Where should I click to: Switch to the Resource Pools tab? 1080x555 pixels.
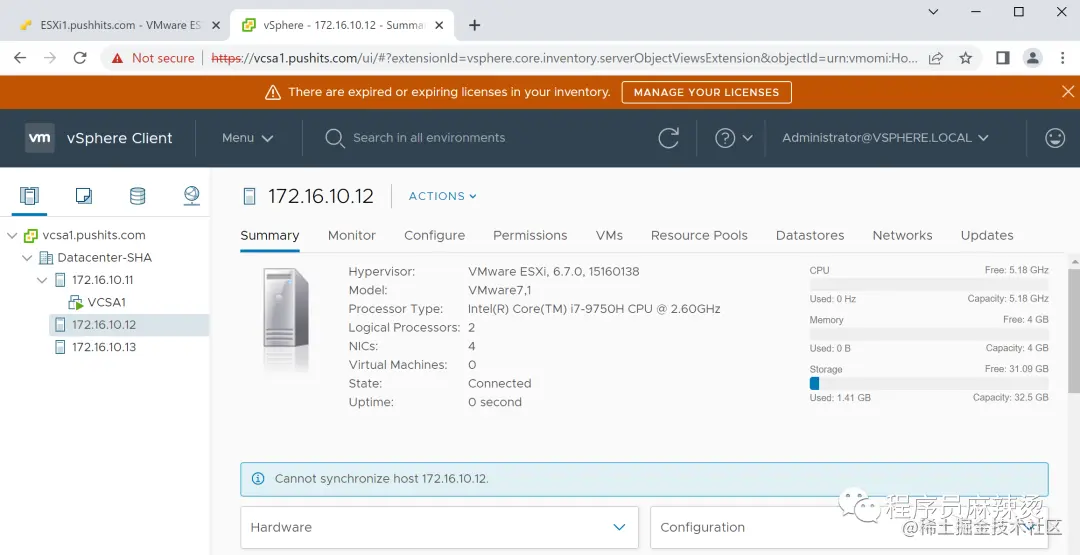(699, 235)
